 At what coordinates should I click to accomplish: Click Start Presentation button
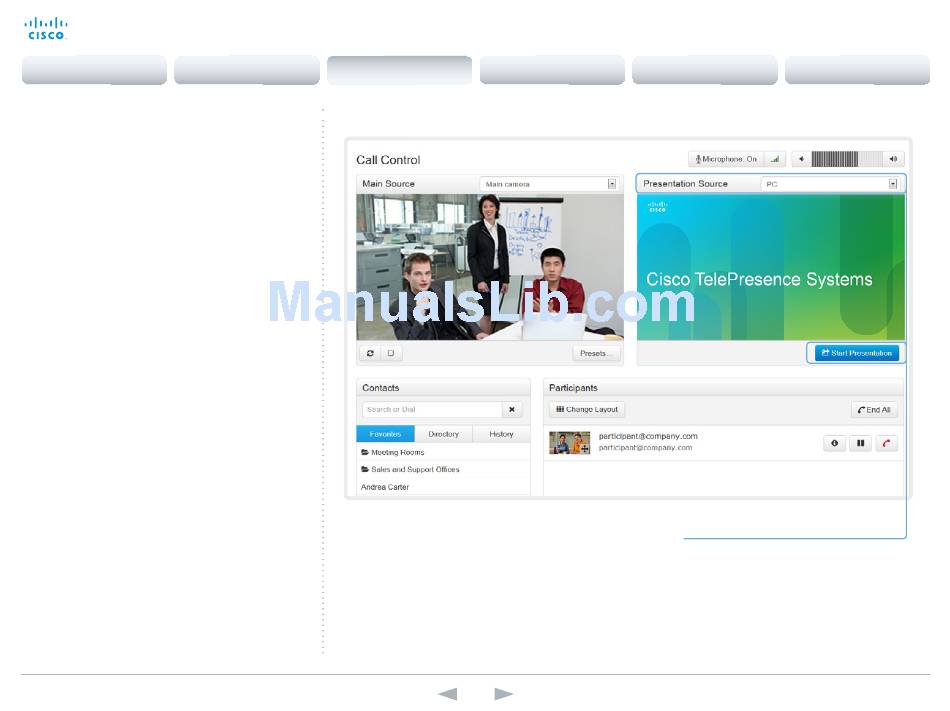(x=857, y=353)
